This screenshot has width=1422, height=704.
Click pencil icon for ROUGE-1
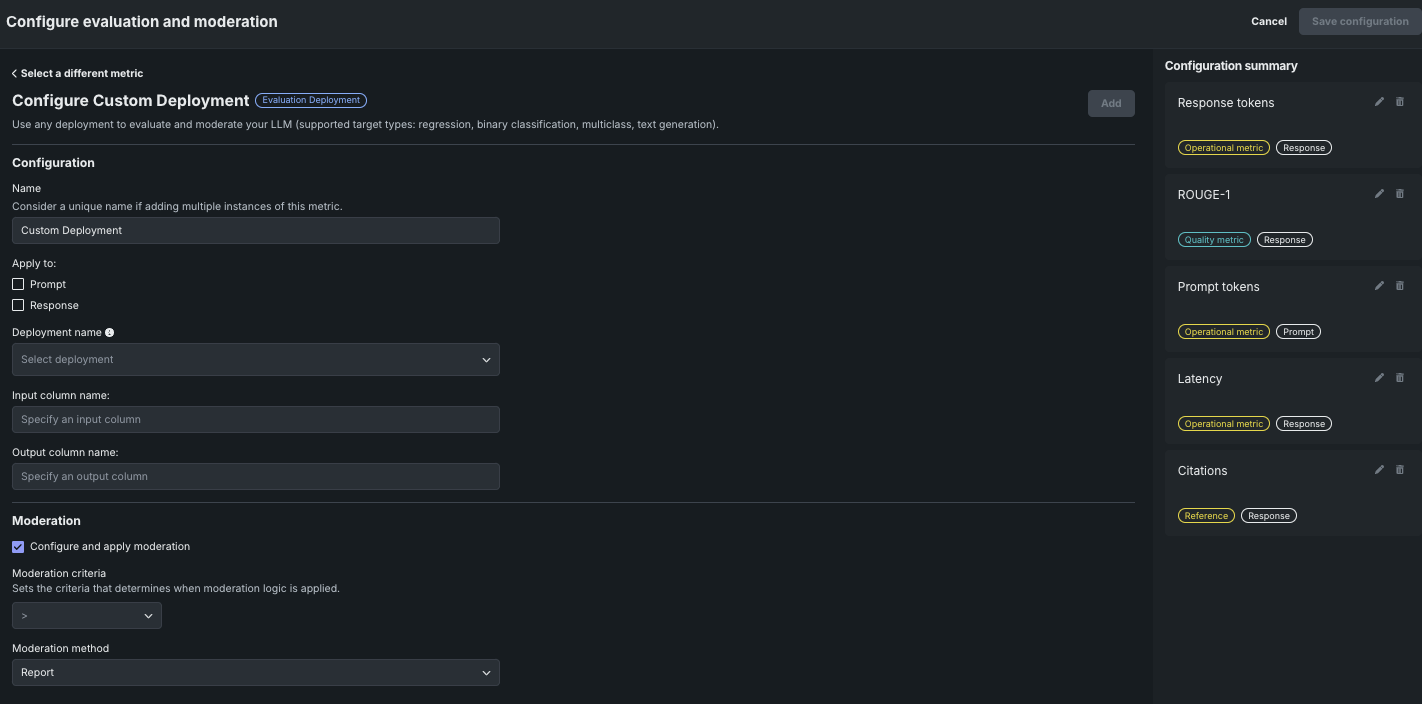tap(1379, 194)
